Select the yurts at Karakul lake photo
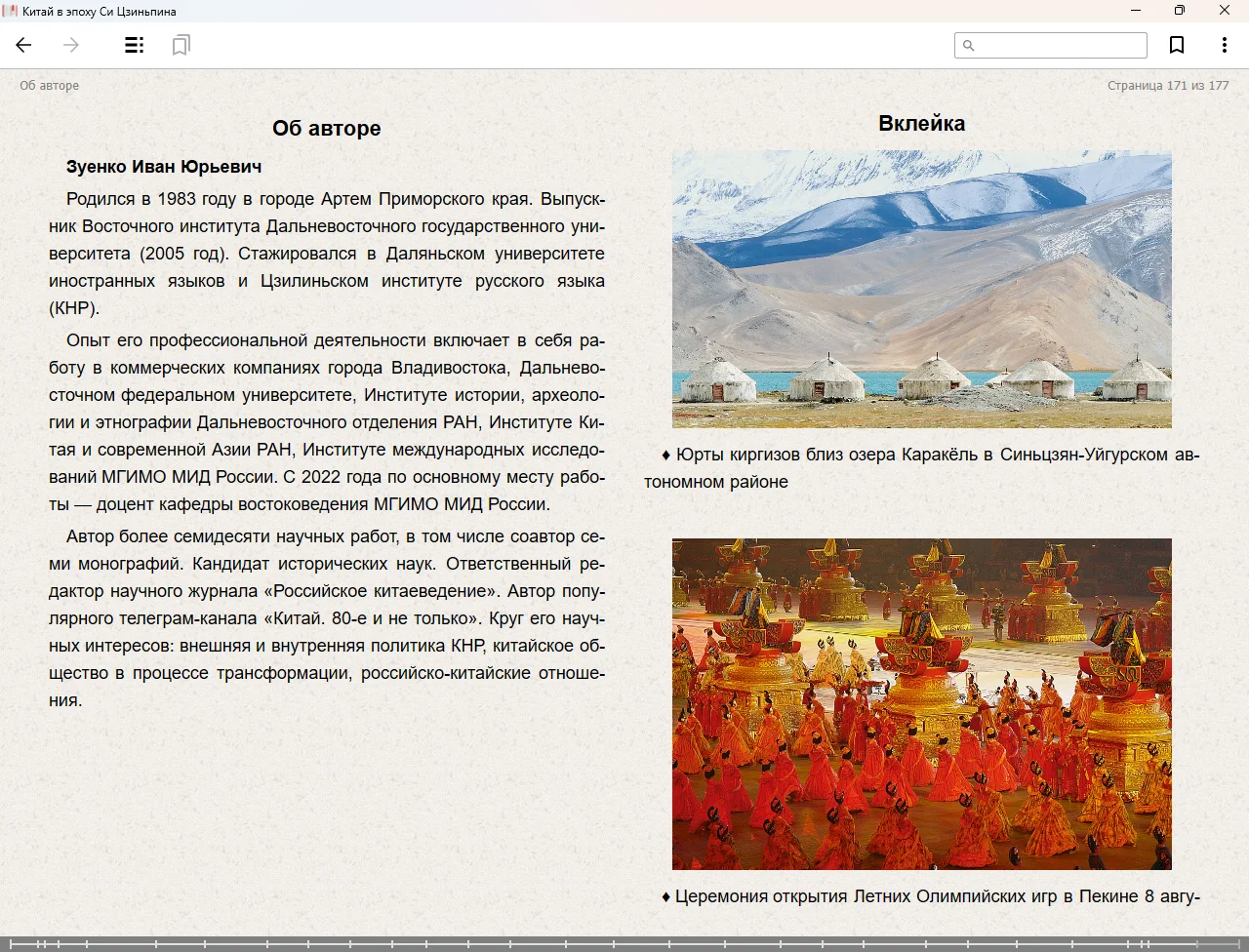This screenshot has width=1249, height=952. coord(921,289)
